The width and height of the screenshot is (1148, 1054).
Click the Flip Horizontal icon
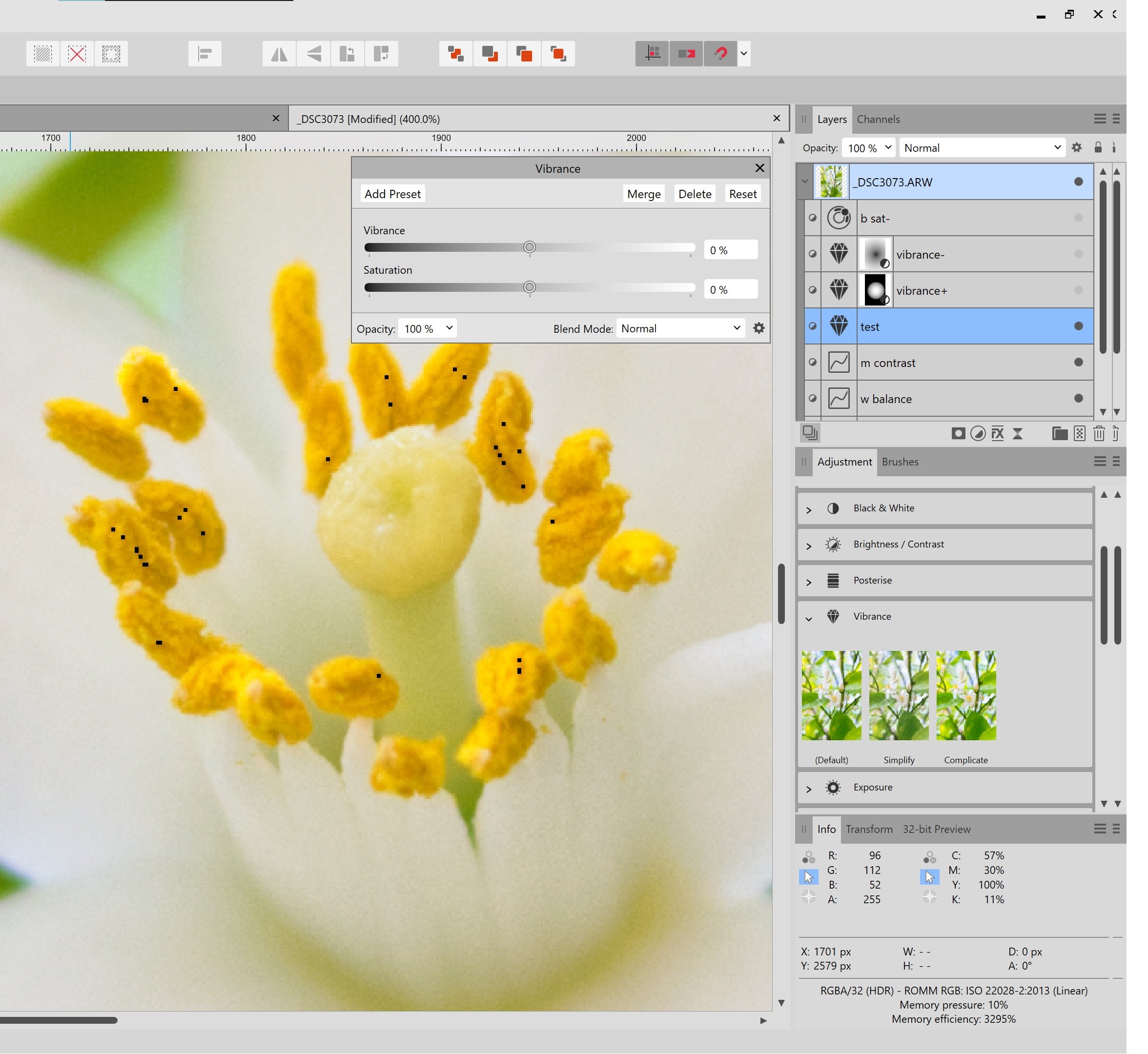click(279, 54)
